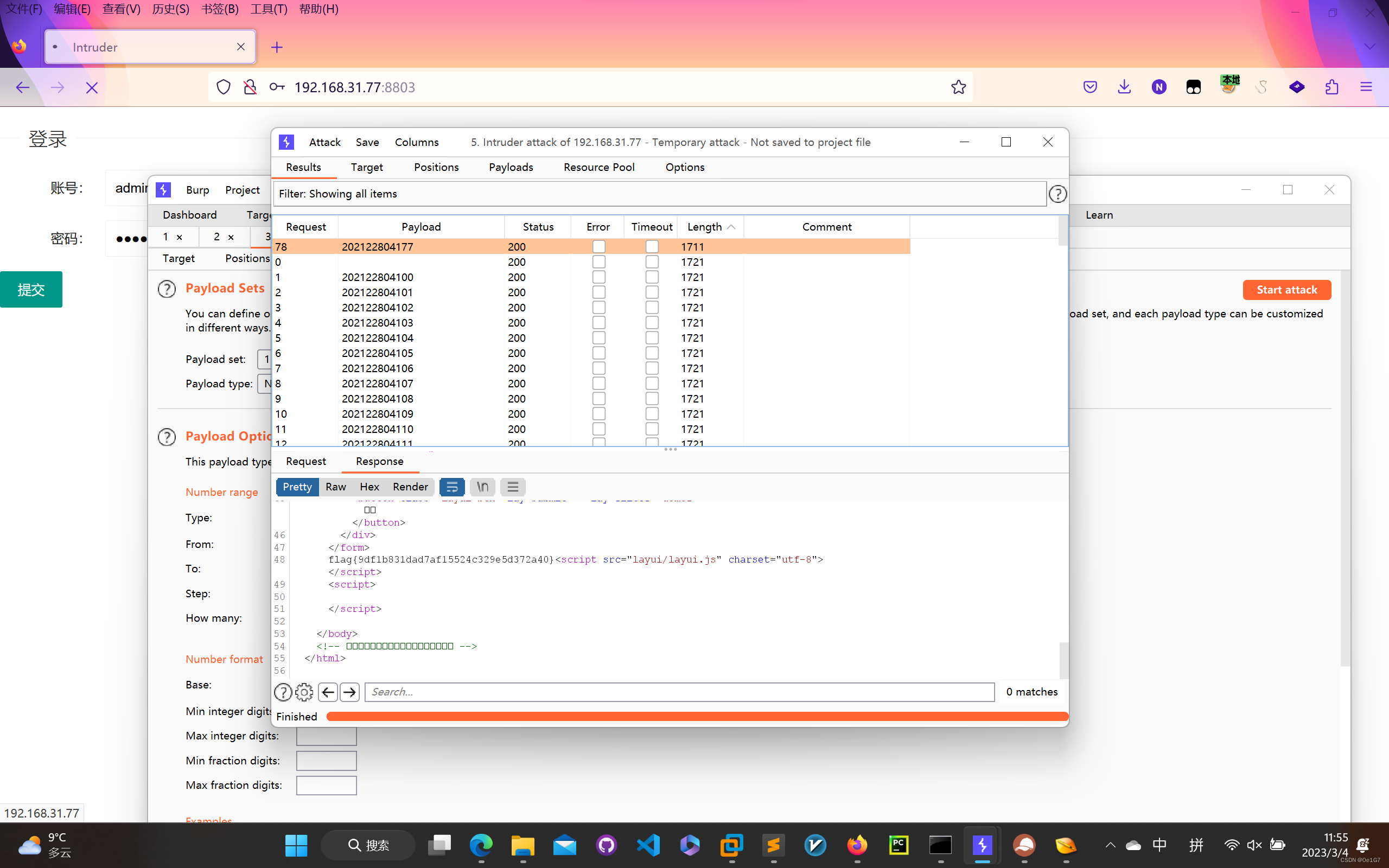Open the Firefox downloads icon
The image size is (1389, 868).
(x=1124, y=87)
